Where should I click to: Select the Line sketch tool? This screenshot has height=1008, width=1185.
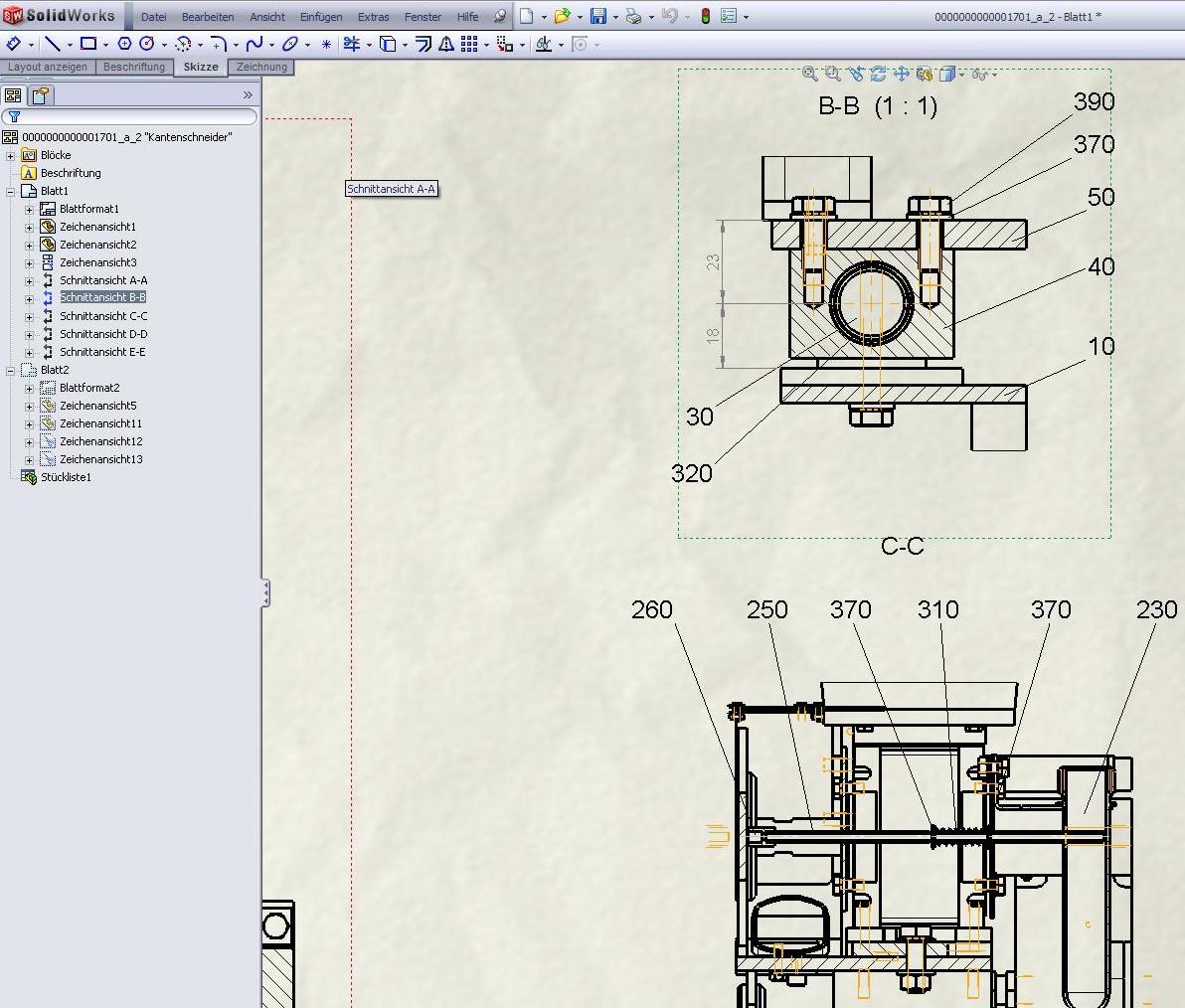pyautogui.click(x=53, y=44)
